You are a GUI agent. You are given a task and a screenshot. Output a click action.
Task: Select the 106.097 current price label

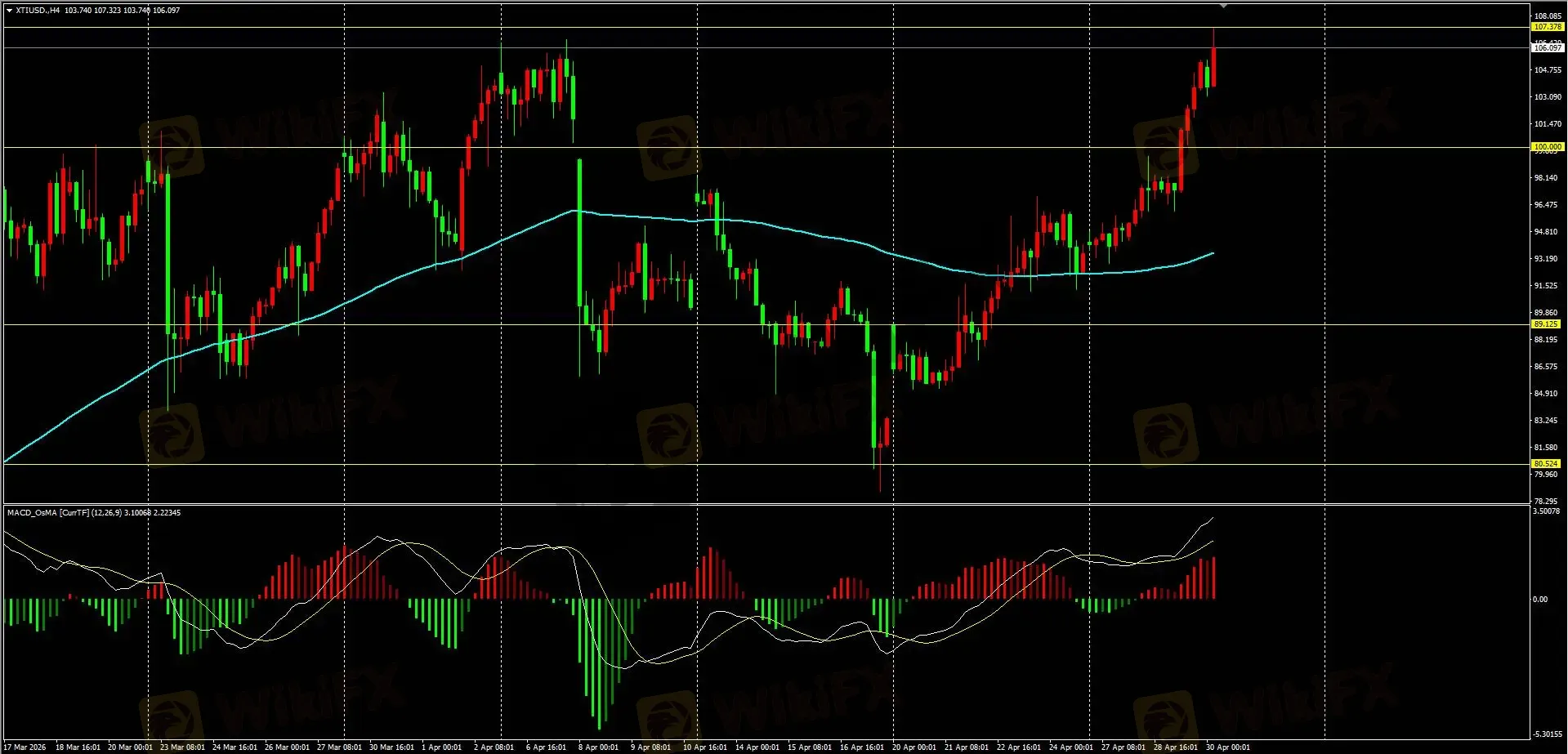(1547, 48)
